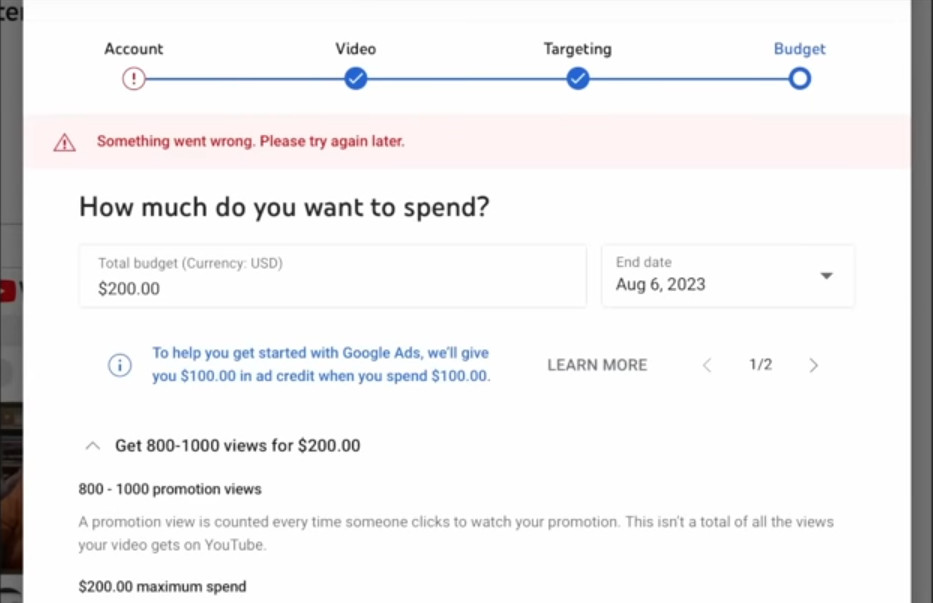This screenshot has height=603, width=933.
Task: Click the red warning triangle icon
Action: [65, 142]
